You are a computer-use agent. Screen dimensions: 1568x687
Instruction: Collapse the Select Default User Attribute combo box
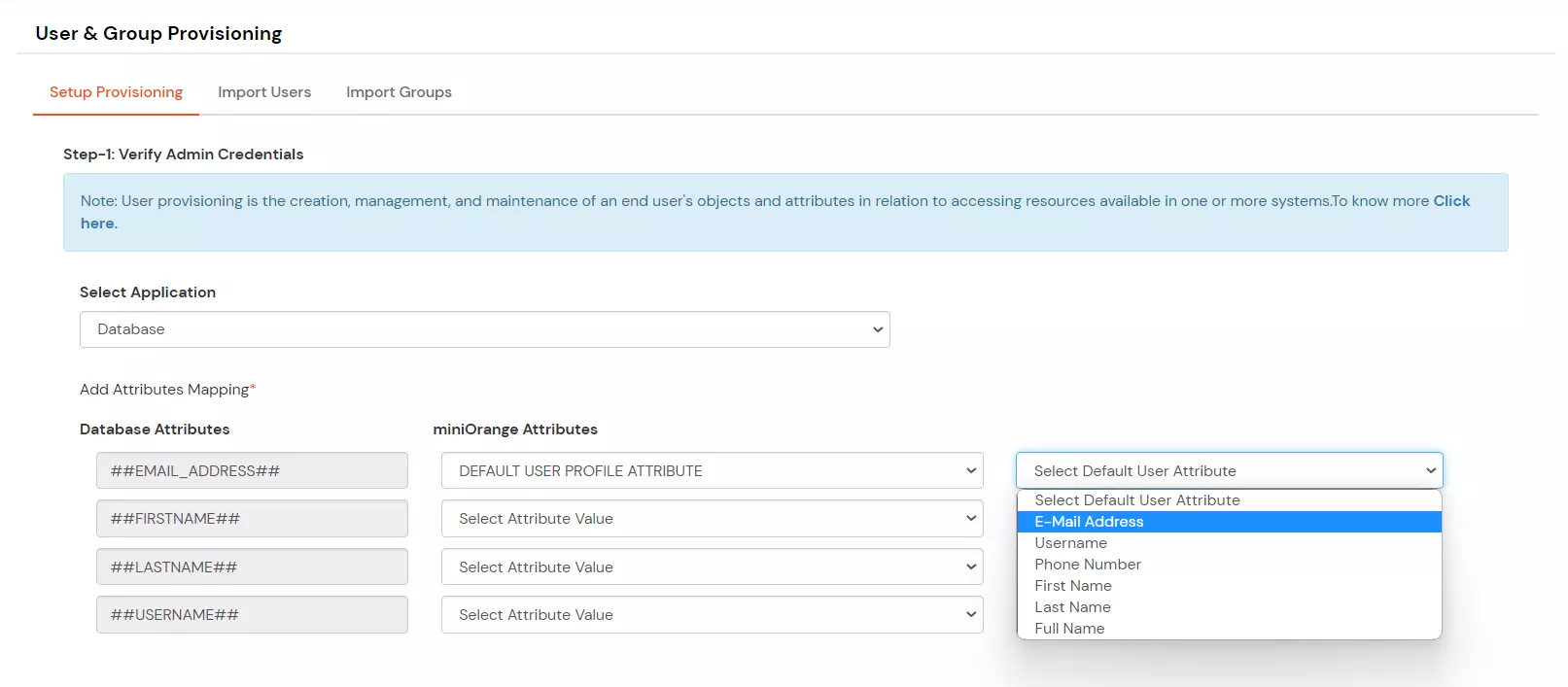[1230, 470]
